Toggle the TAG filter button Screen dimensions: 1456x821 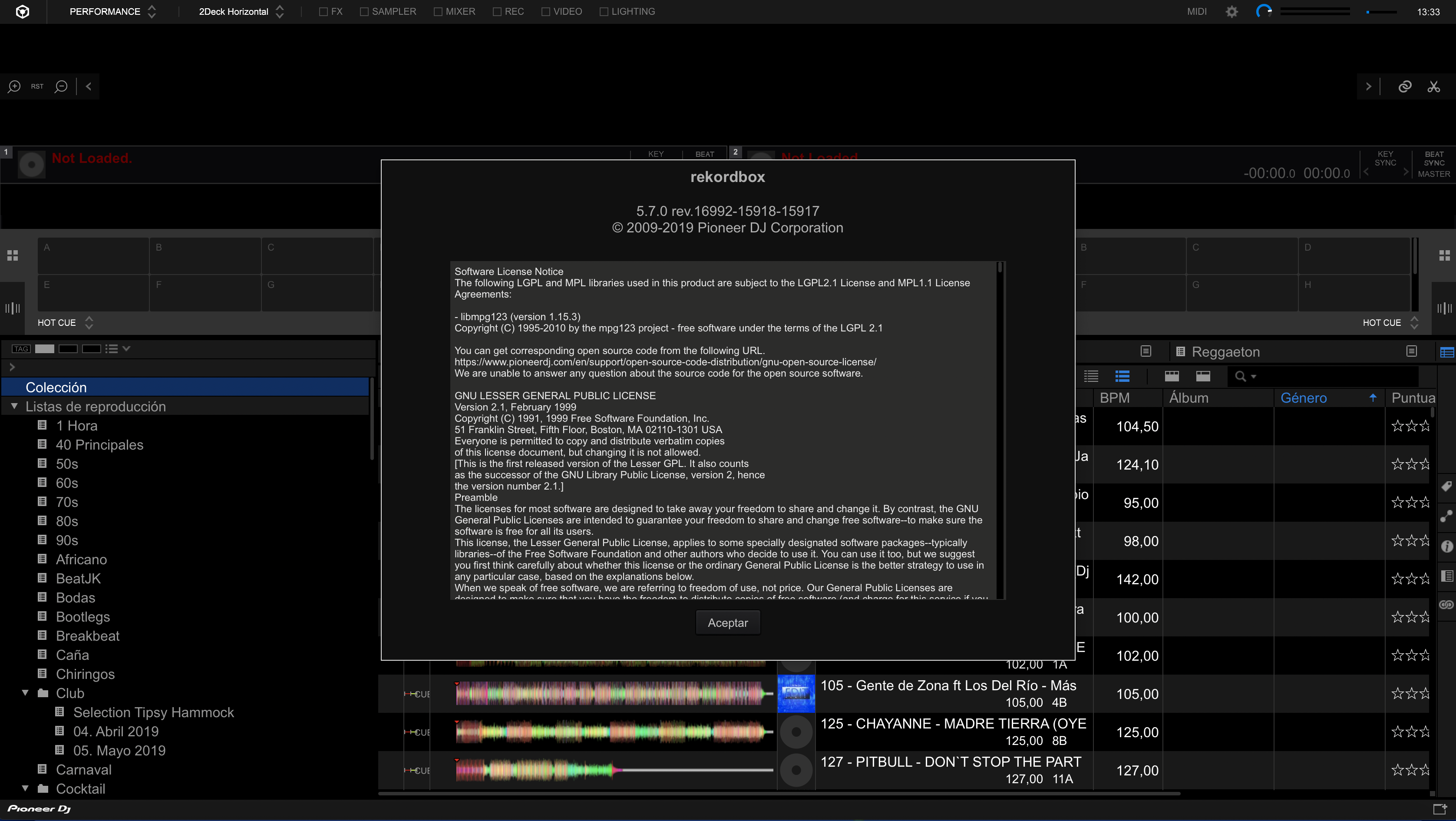(x=21, y=349)
